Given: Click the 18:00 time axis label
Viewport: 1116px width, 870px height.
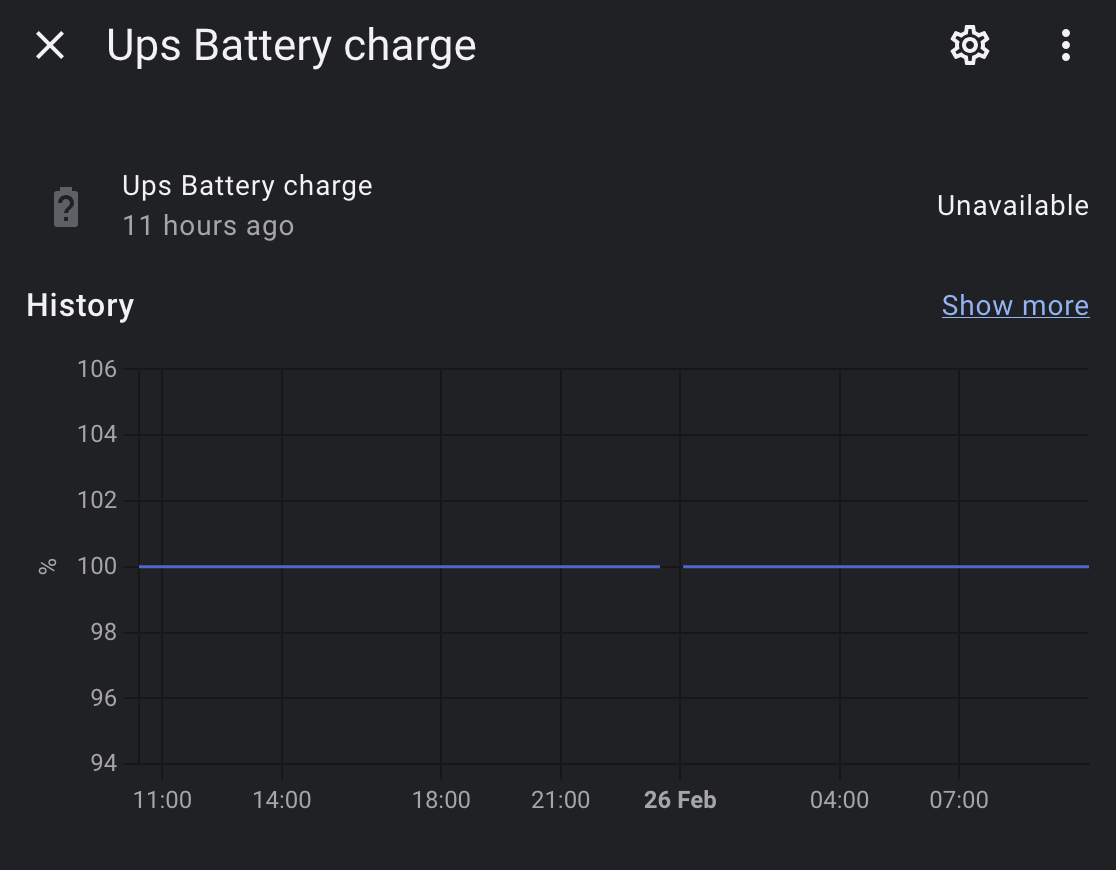Looking at the screenshot, I should [441, 800].
